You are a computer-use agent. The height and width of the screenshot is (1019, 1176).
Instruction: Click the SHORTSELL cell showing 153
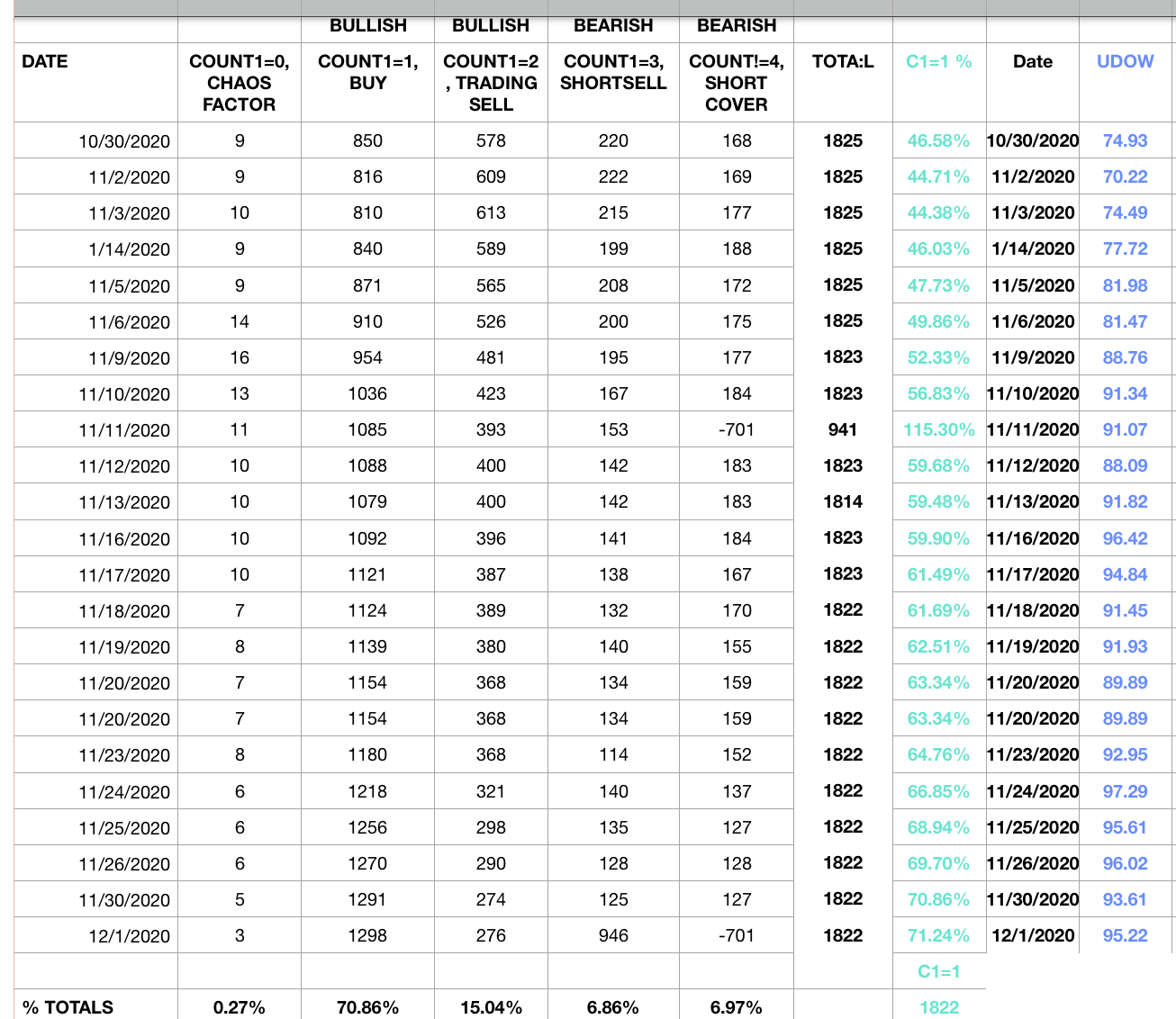pyautogui.click(x=613, y=429)
